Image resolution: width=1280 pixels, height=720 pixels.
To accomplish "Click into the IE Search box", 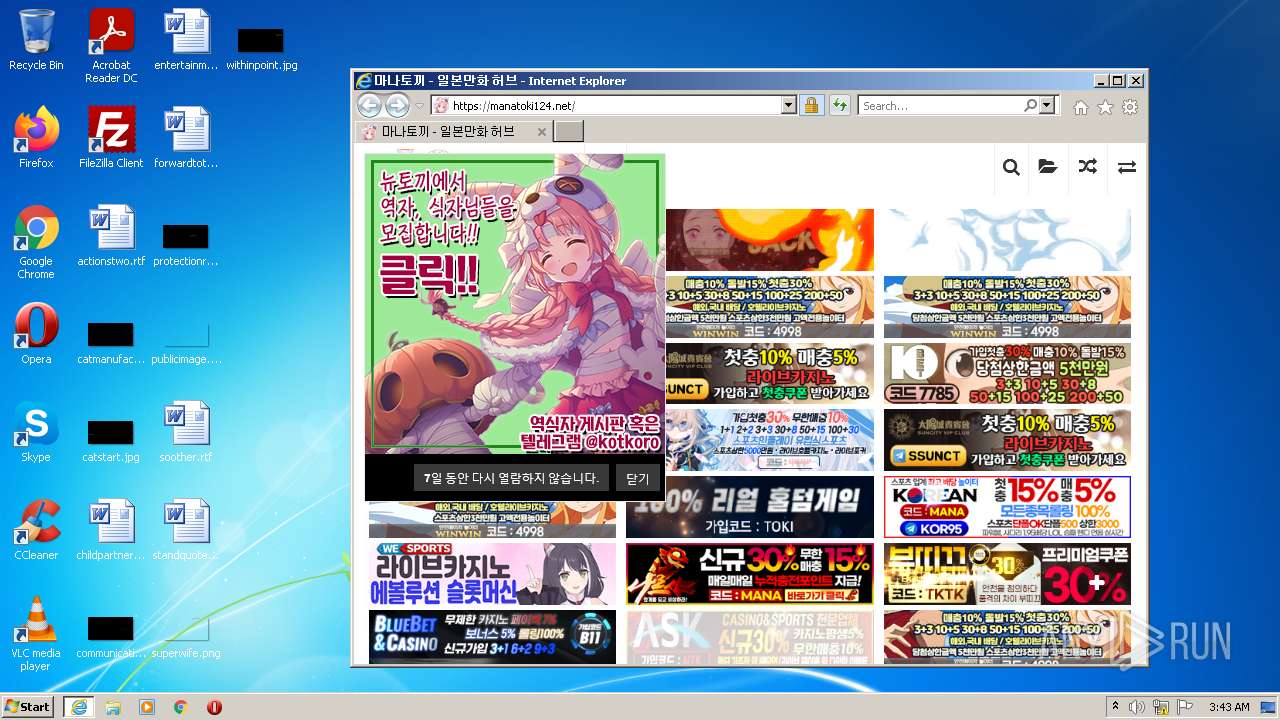I will (x=940, y=105).
